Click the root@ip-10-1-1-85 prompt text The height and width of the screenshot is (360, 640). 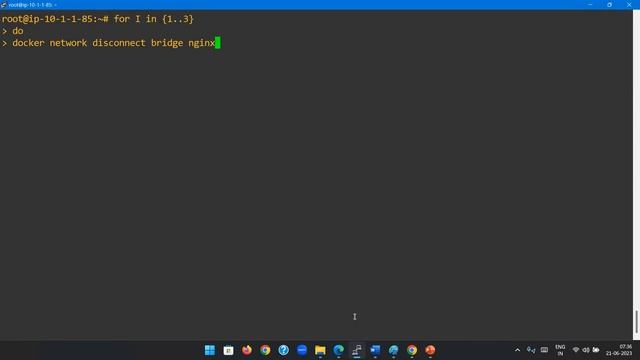point(55,19)
